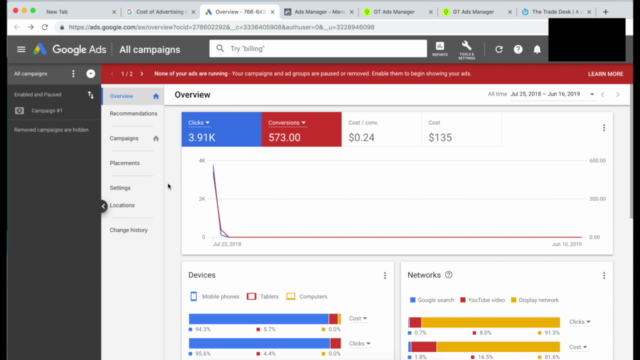This screenshot has height=360, width=640.
Task: Click the blue Clicks 3.91K tile
Action: (222, 129)
